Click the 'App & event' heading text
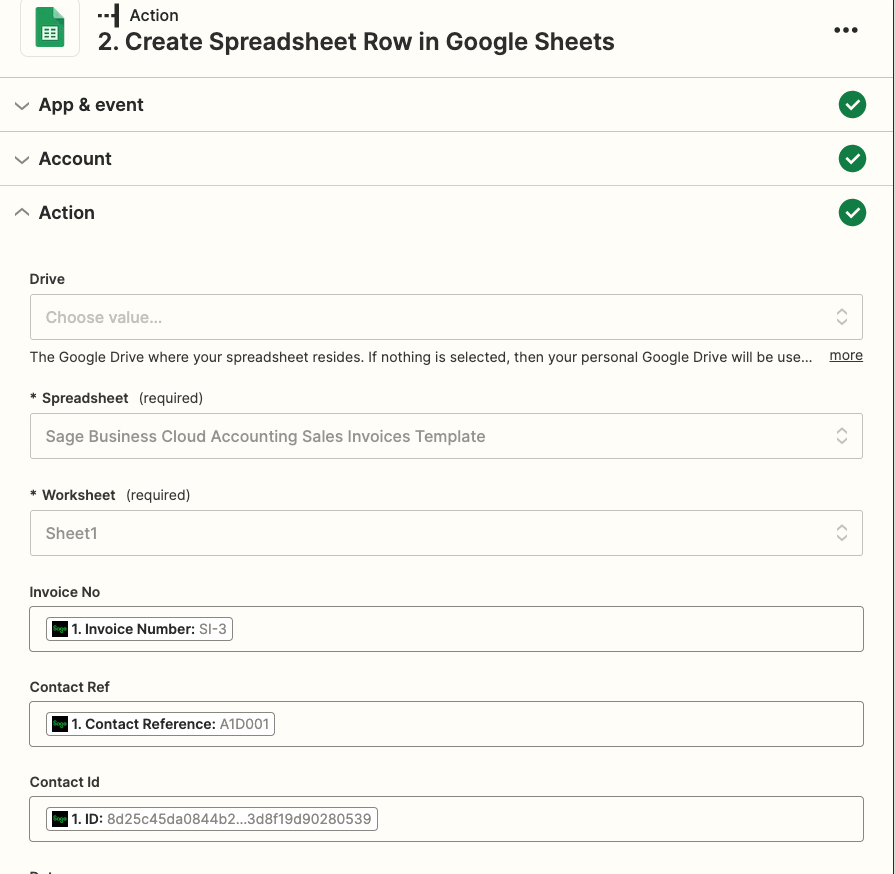This screenshot has height=874, width=895. click(91, 105)
